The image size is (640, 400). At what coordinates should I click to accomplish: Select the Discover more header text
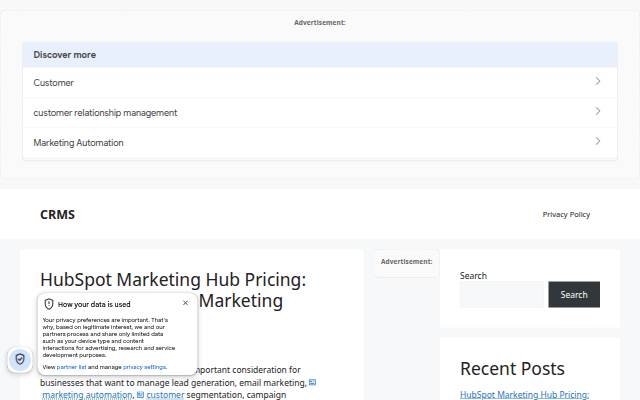pyautogui.click(x=65, y=55)
